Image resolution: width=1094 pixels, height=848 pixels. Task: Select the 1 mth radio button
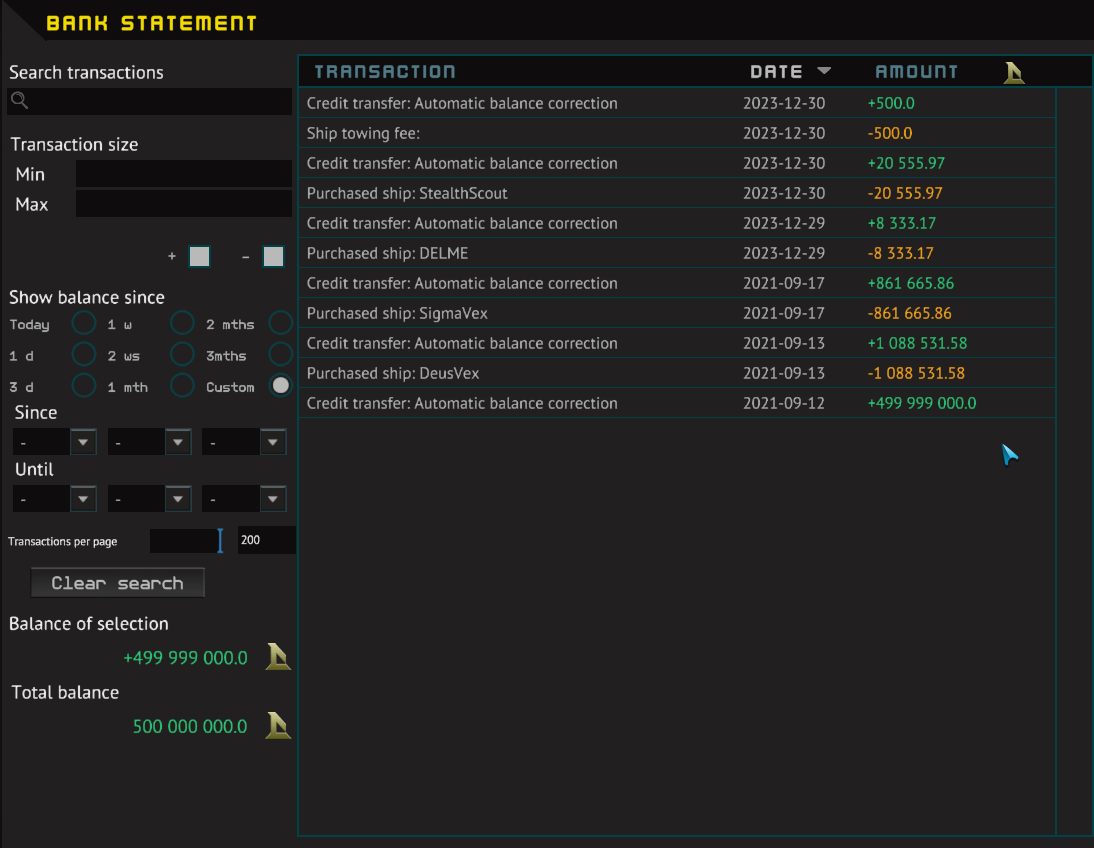pos(182,386)
